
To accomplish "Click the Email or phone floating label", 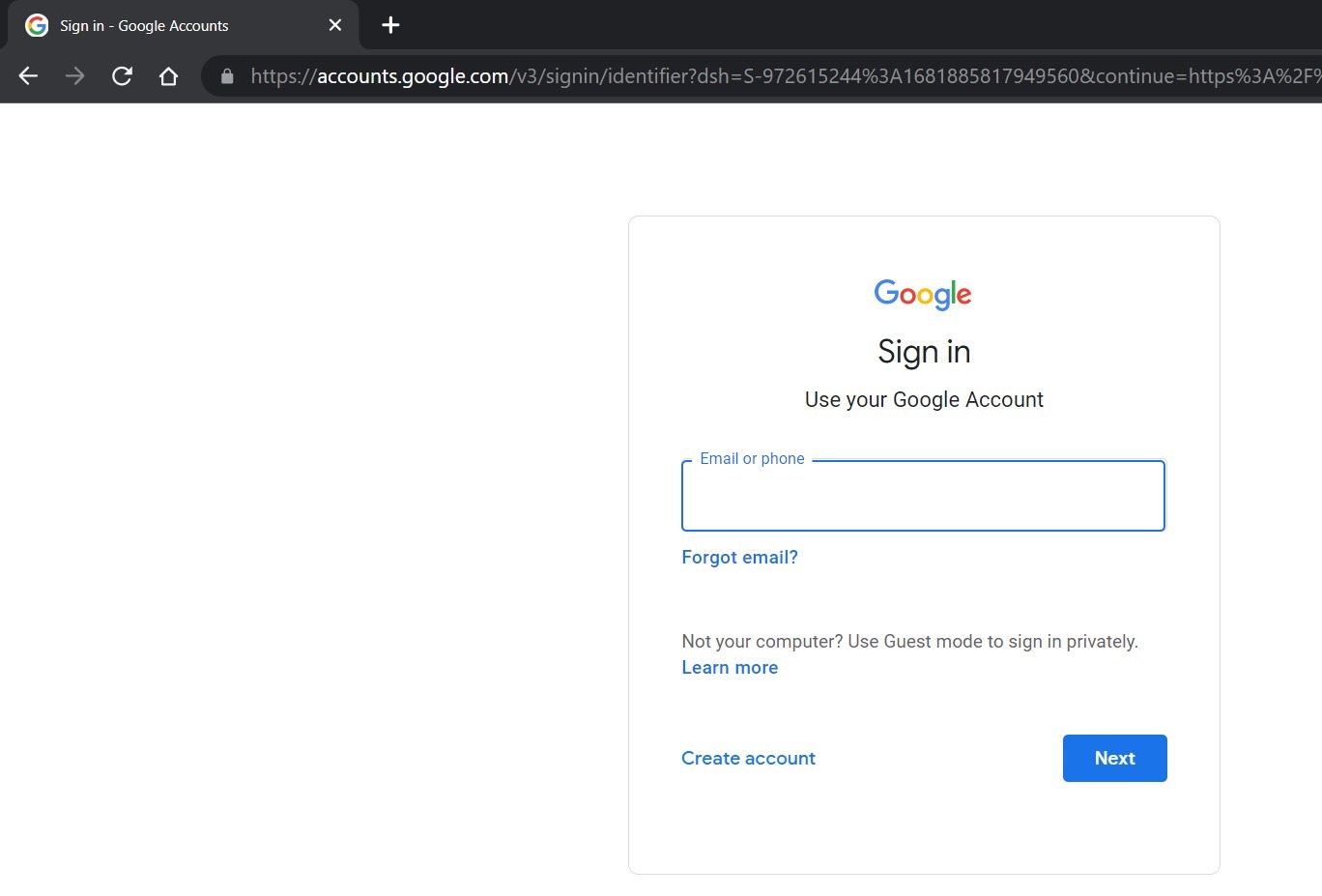I will click(752, 458).
